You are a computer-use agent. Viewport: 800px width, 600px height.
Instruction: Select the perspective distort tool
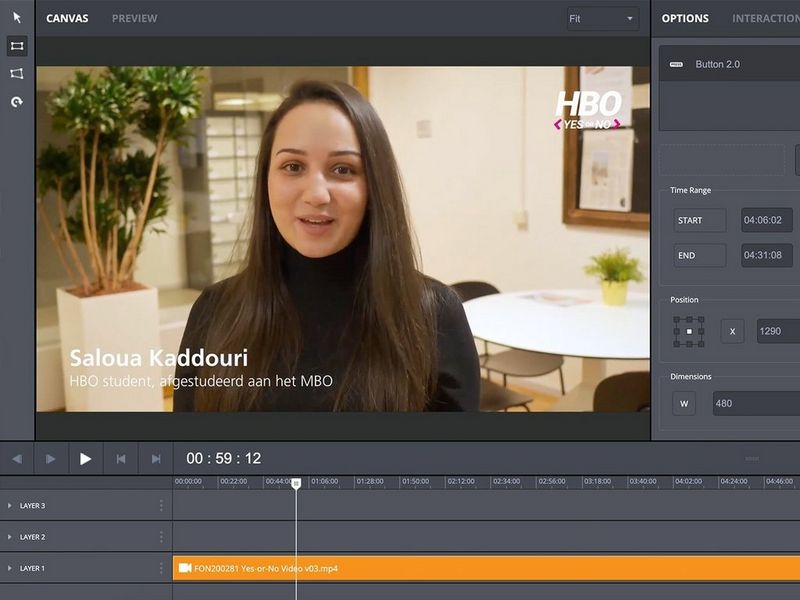[x=17, y=74]
